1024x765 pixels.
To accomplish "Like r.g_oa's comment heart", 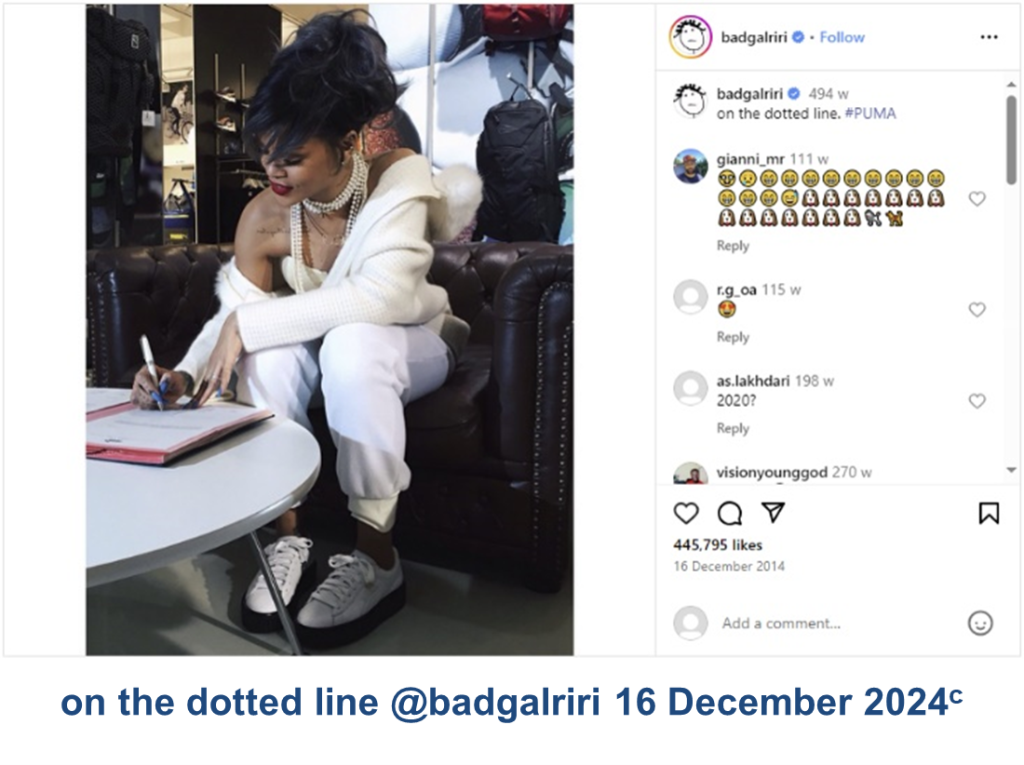I will click(x=976, y=310).
